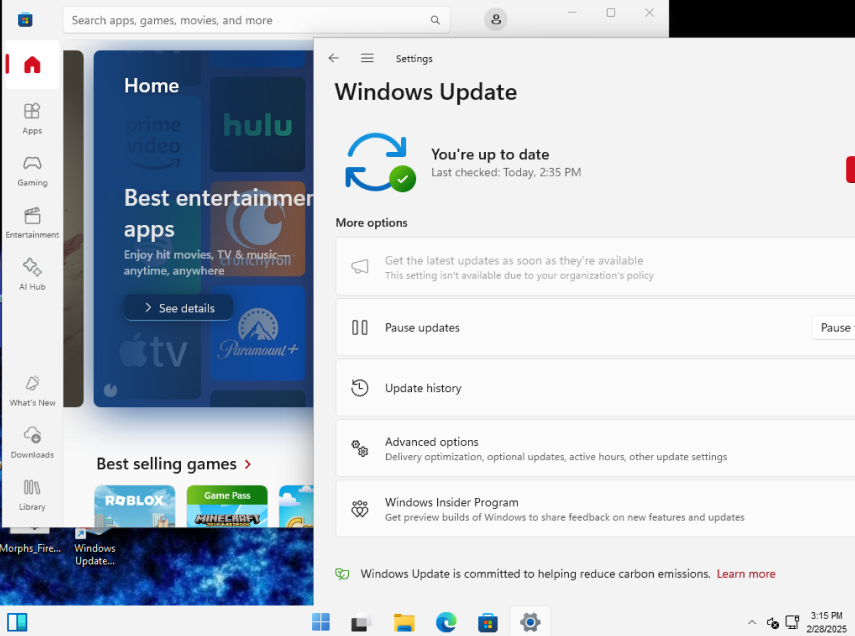Open the Minecraft Game Pass tile
This screenshot has height=636, width=855.
[227, 506]
